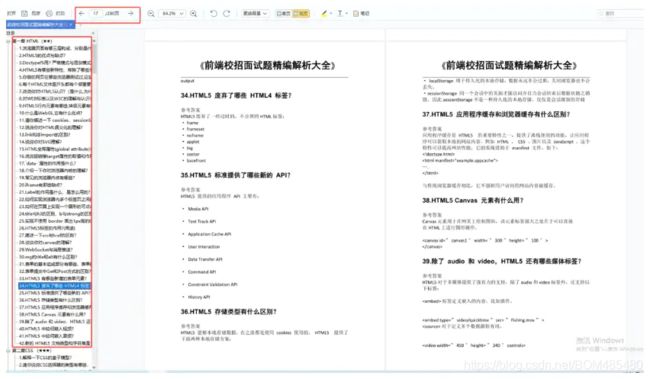Open outline item 16 about target attribute
The width and height of the screenshot is (650, 379).
(x=54, y=156)
